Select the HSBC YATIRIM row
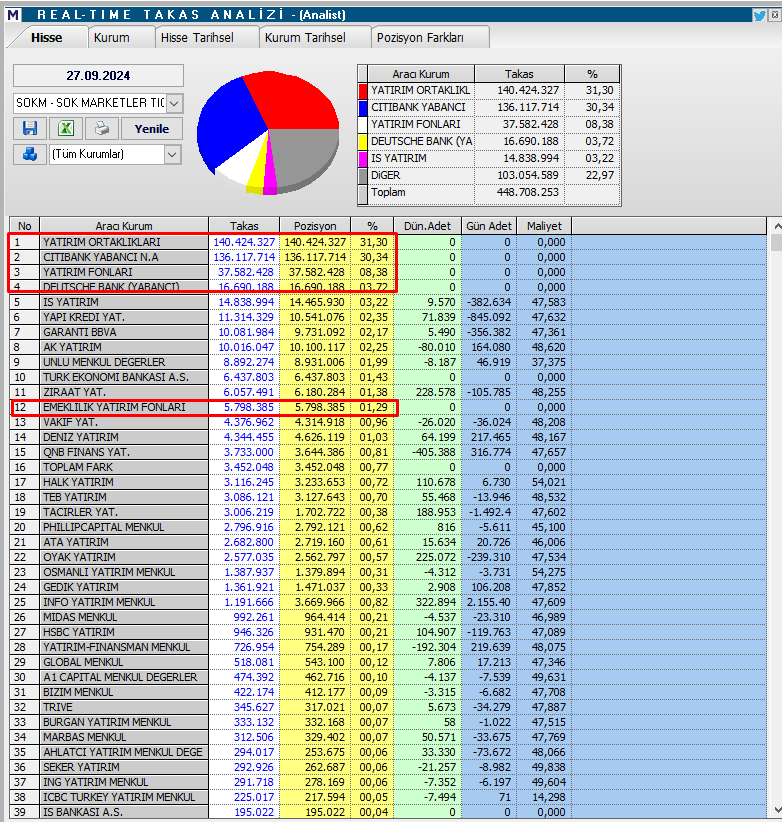This screenshot has width=782, height=822. (x=388, y=632)
